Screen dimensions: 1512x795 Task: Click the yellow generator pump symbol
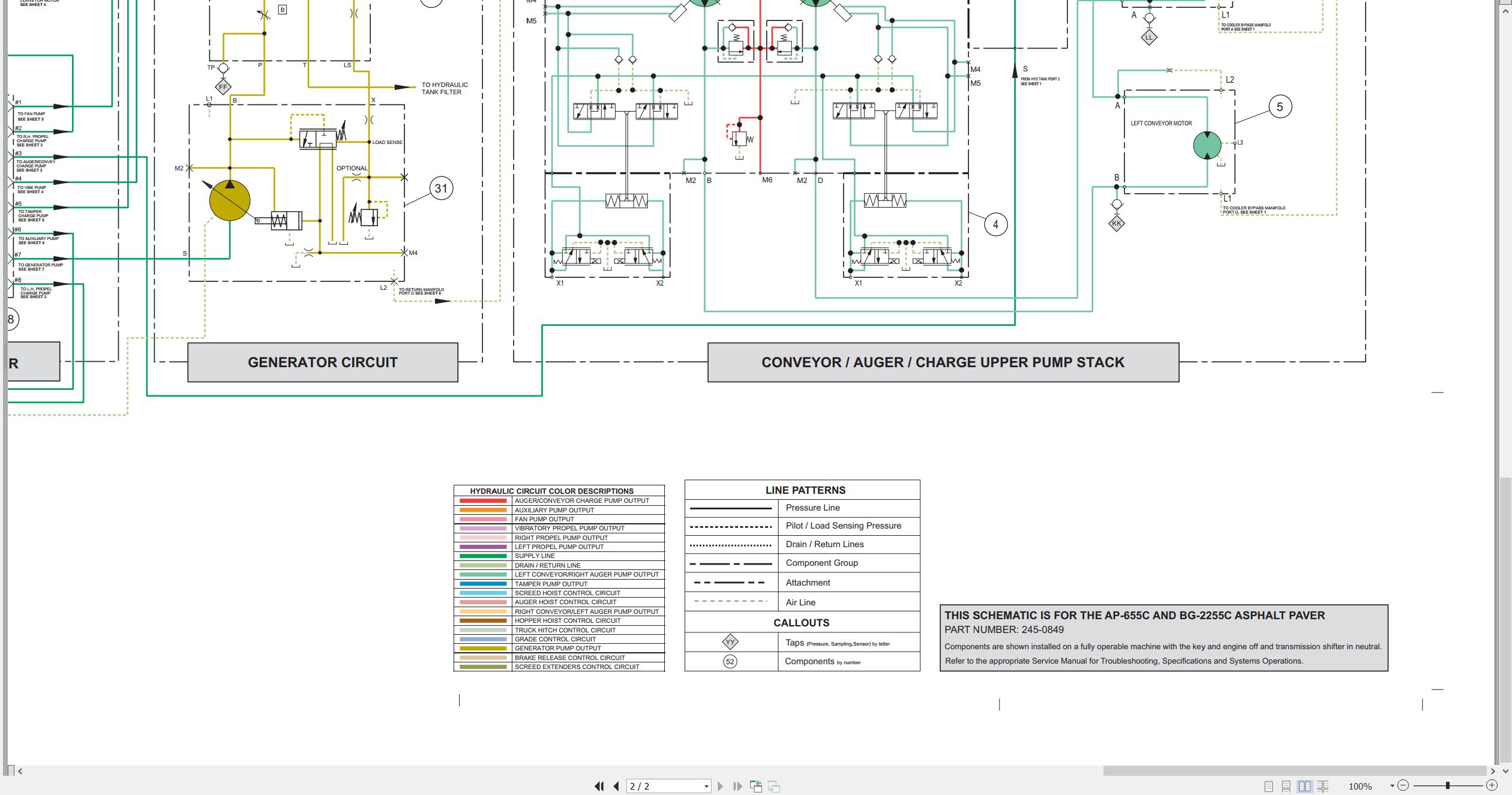[230, 200]
